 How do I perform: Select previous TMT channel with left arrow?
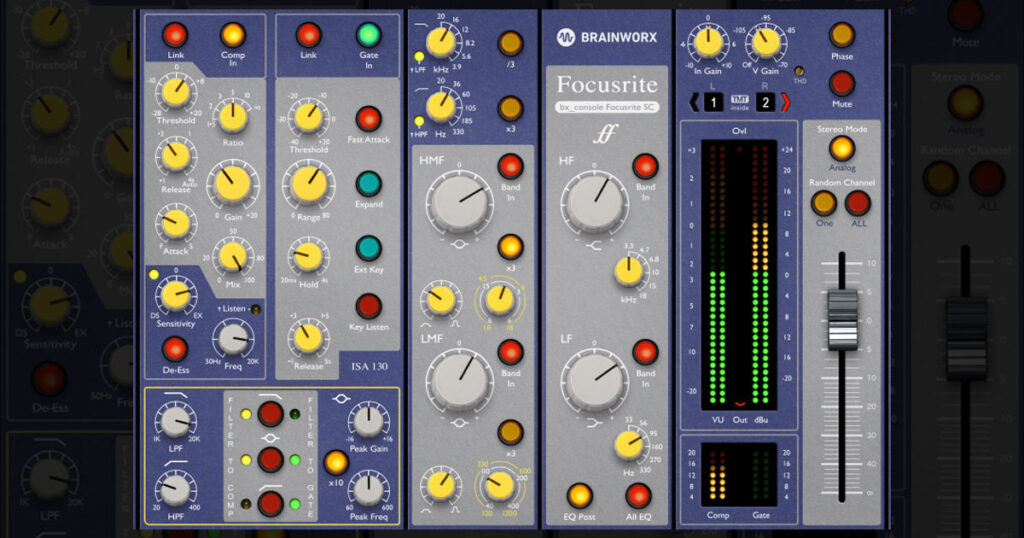694,102
